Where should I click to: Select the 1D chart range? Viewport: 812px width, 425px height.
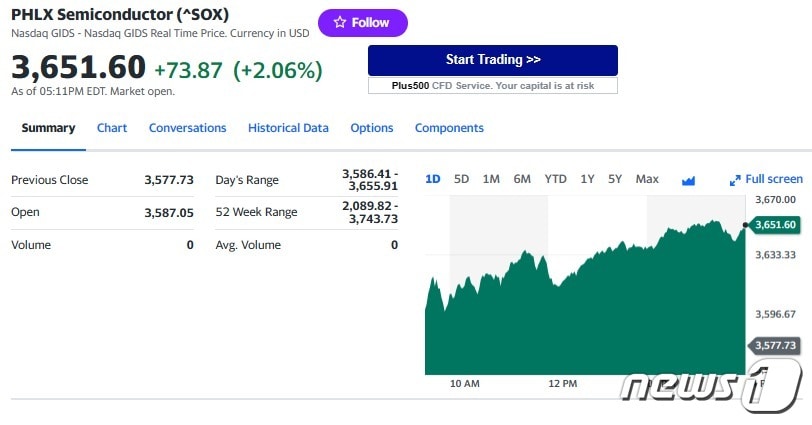coord(433,179)
